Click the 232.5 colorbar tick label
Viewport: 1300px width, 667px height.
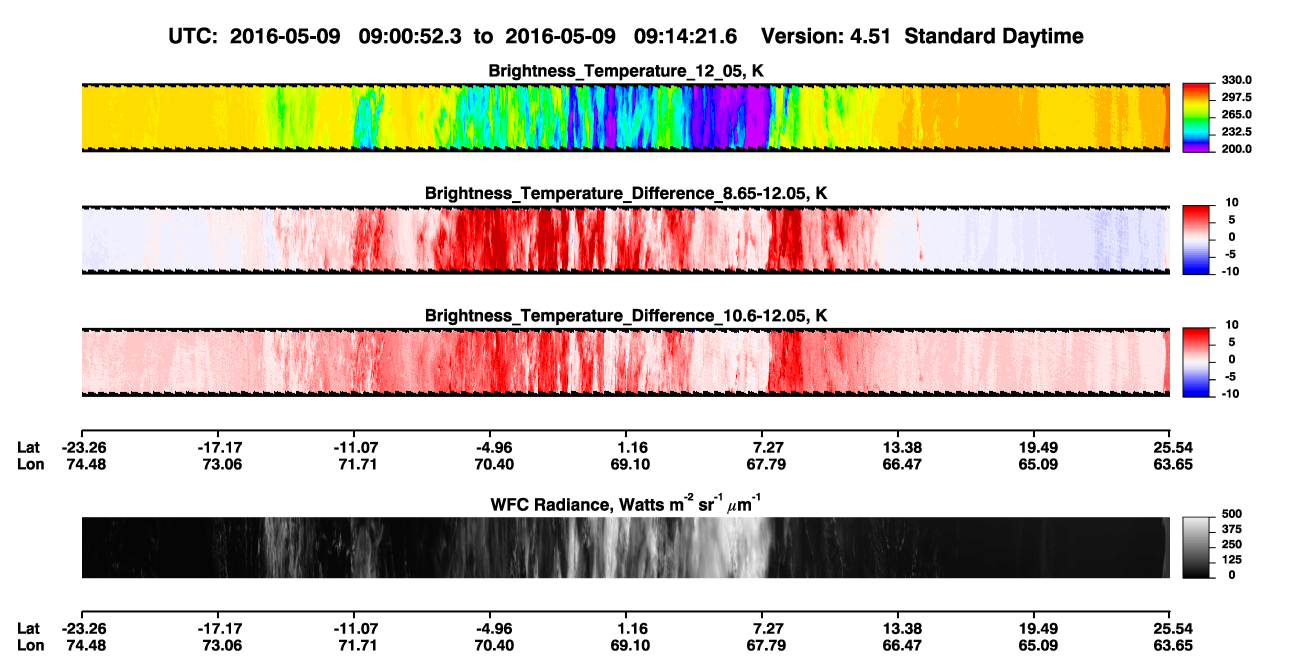[1237, 132]
